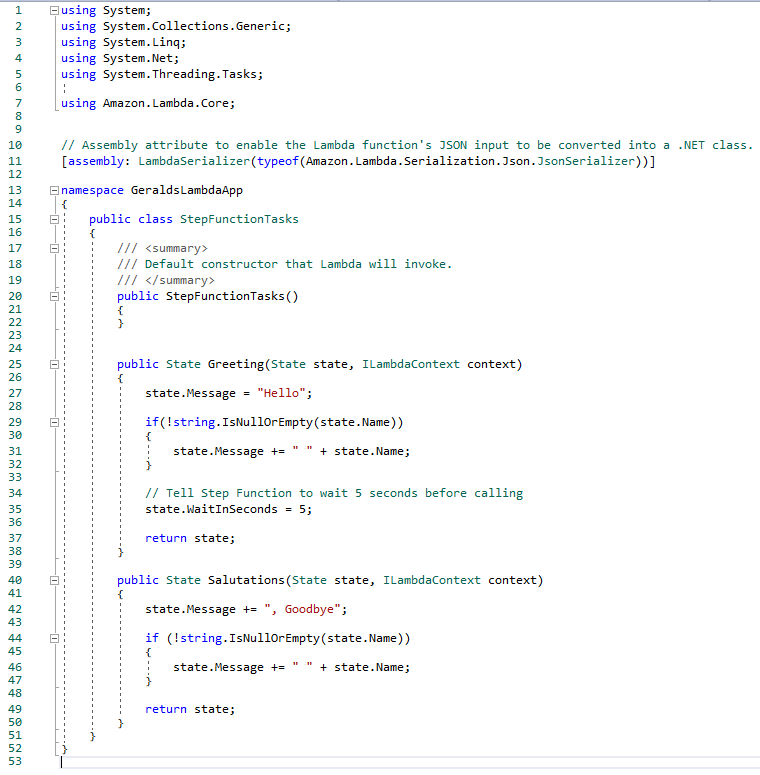Collapse the StepFunctionTasks constructor at line 20

[x=54, y=297]
